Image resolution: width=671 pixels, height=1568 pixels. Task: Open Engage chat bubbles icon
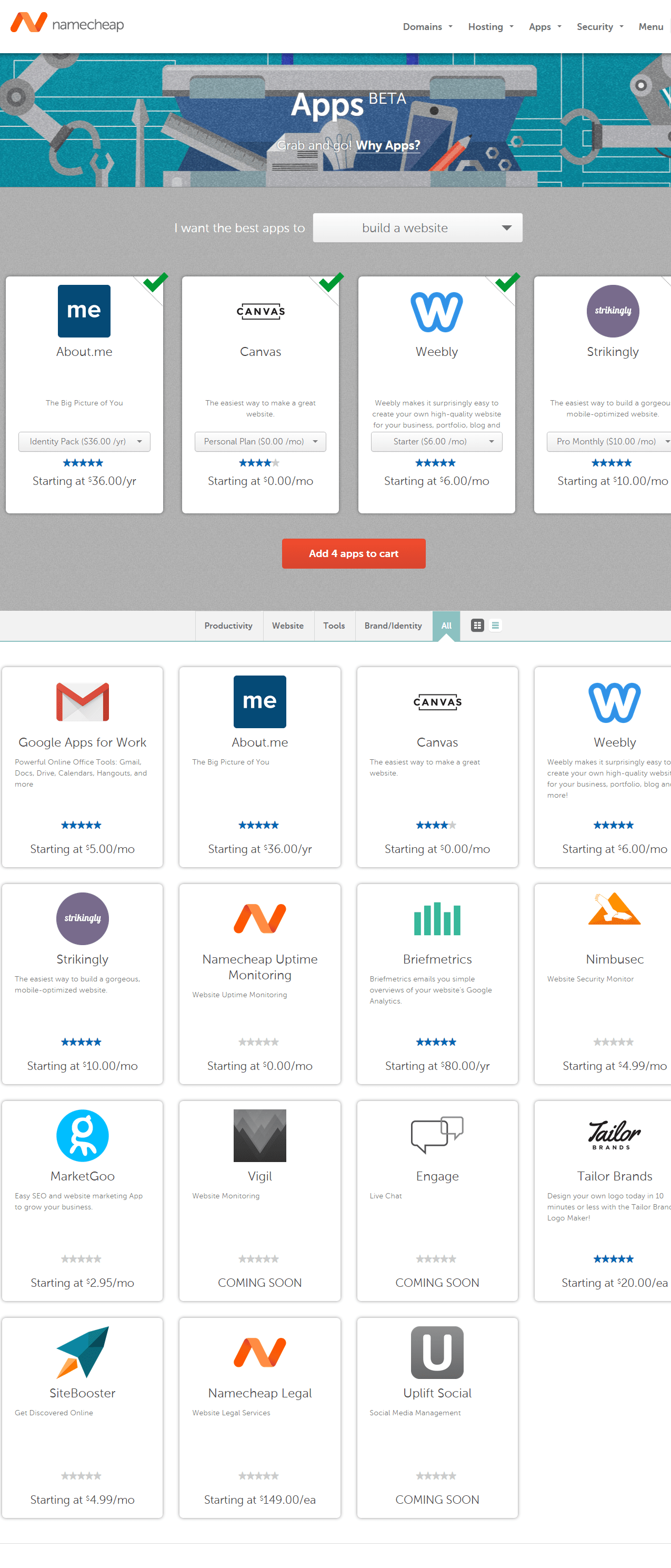437,1135
